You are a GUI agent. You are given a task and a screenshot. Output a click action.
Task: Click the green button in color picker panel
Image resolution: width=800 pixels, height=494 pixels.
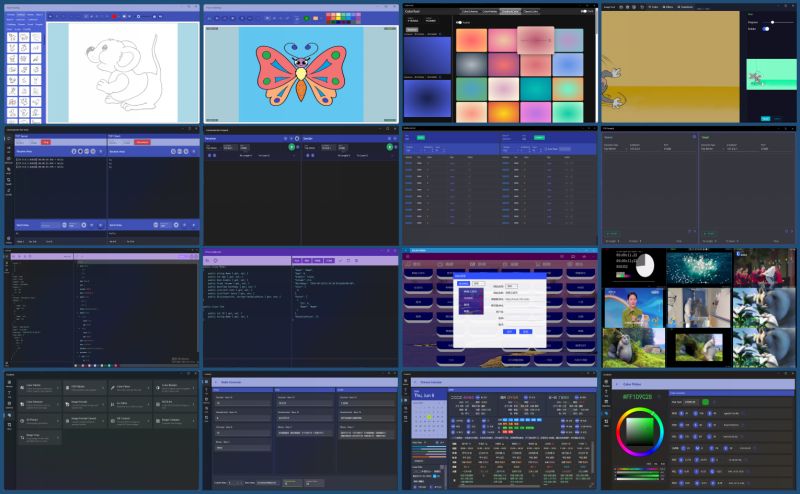coord(705,402)
